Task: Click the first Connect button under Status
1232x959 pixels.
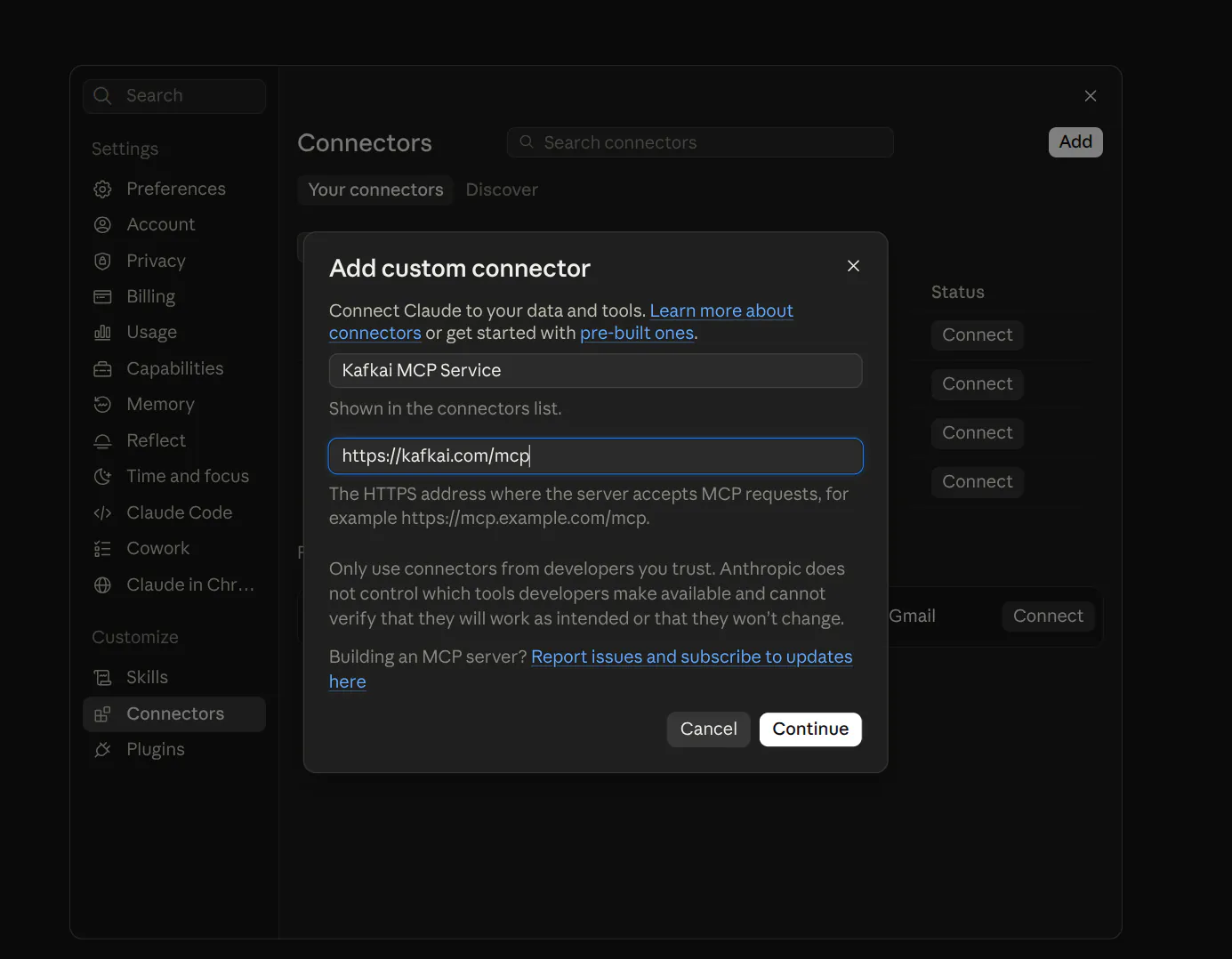Action: pos(978,335)
